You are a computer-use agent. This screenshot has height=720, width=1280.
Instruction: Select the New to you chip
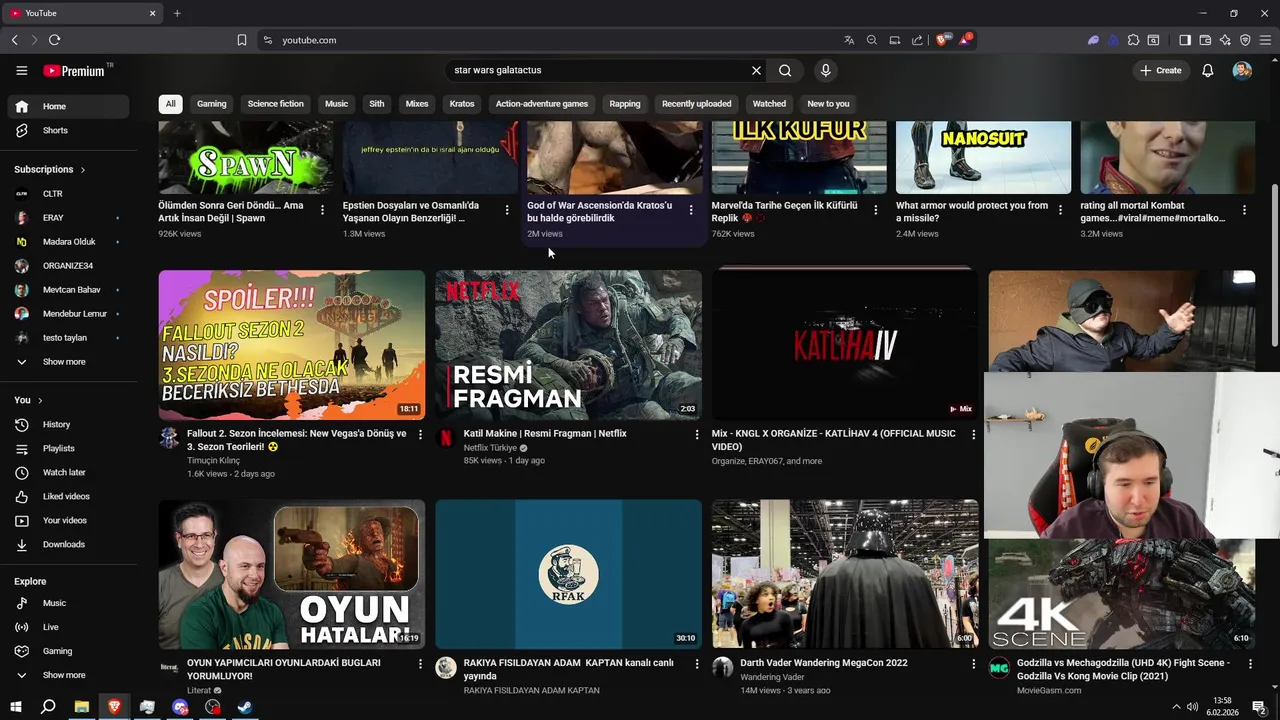click(x=828, y=104)
